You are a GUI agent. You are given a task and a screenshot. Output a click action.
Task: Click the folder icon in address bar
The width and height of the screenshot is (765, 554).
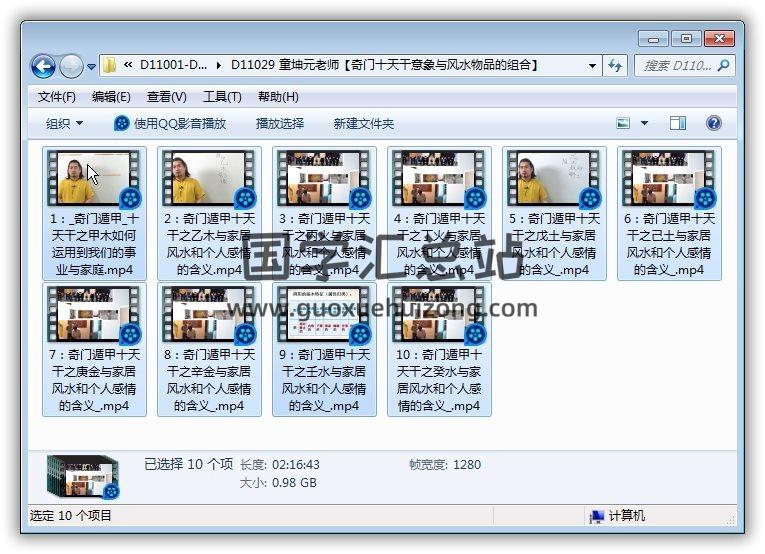point(110,65)
